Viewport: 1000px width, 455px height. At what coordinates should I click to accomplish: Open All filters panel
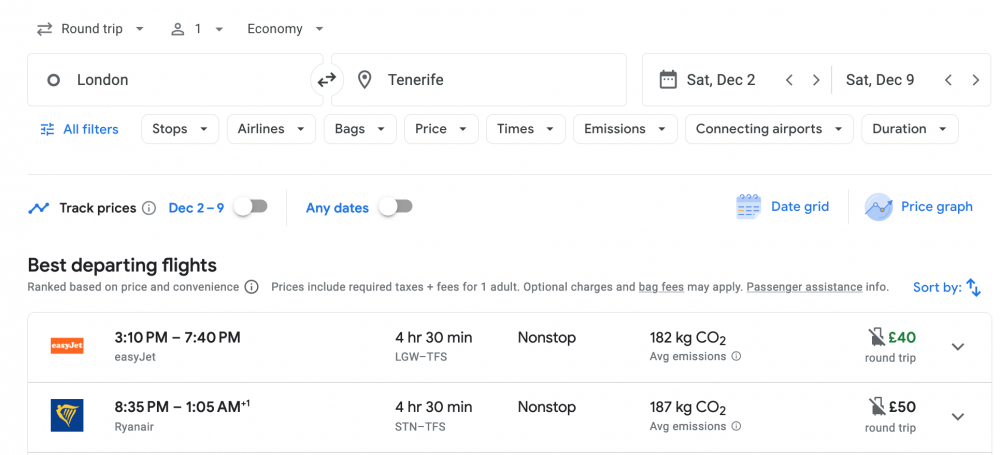[79, 129]
